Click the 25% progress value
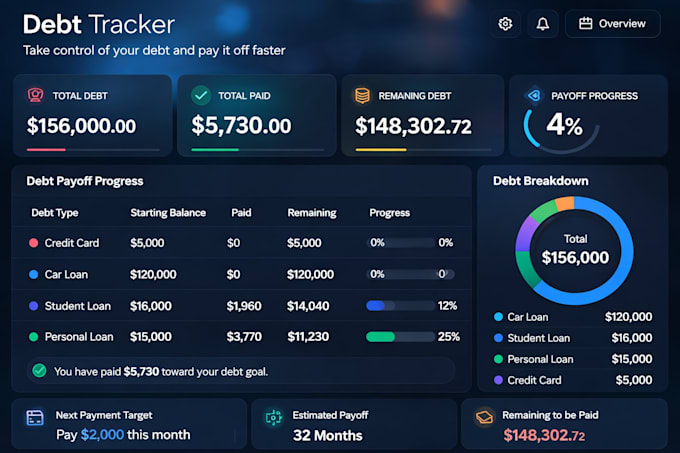Screen dimensions: 680x453 (448, 337)
